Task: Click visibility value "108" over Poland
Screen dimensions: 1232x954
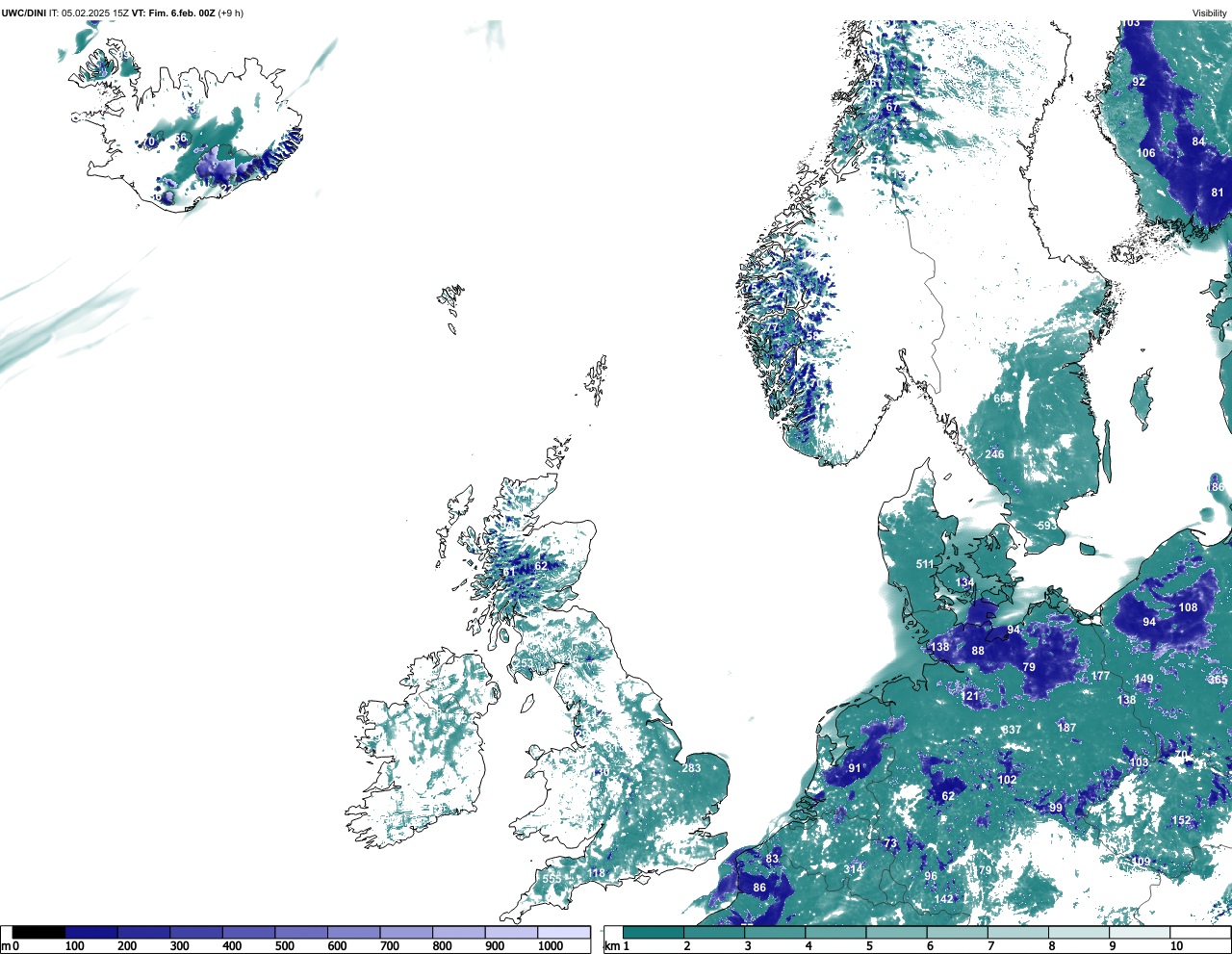Action: (1189, 607)
